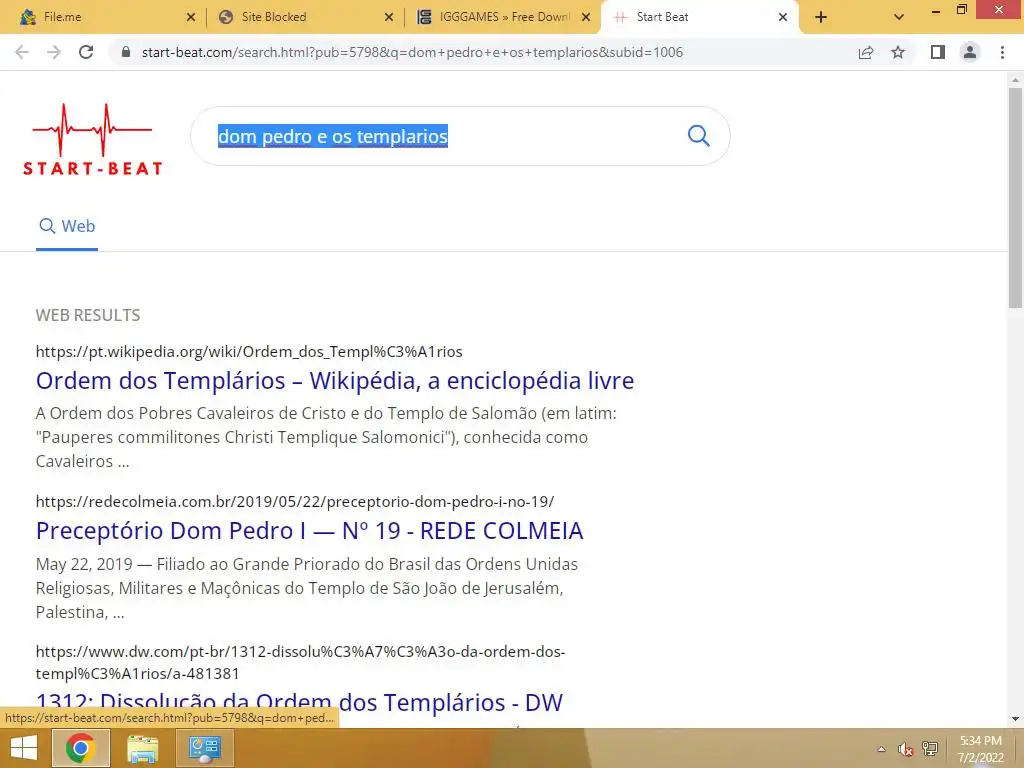Click the Chrome taskbar icon

click(x=80, y=748)
